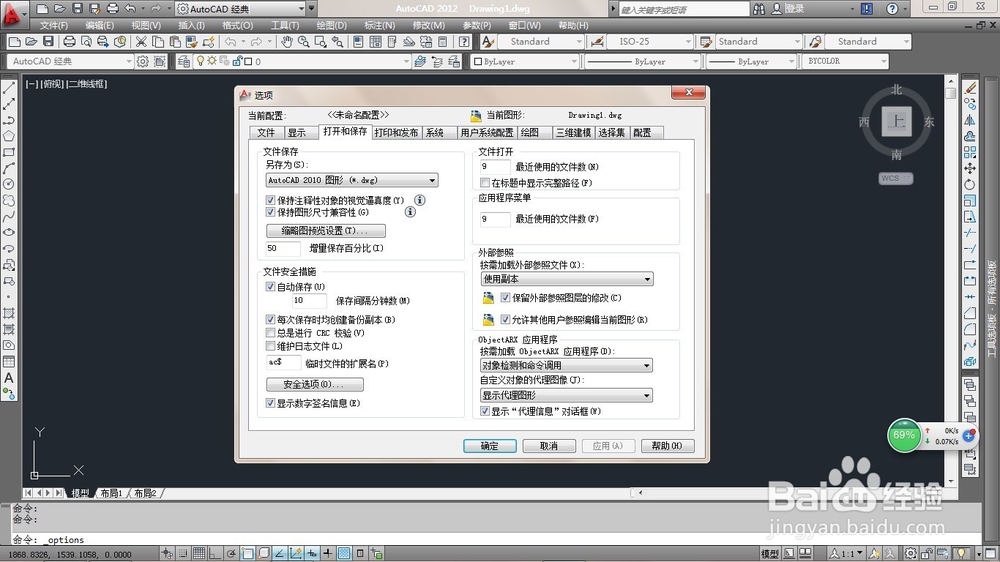This screenshot has width=1000, height=562.
Task: Open the demand load xrefs dropdown
Action: tap(567, 279)
